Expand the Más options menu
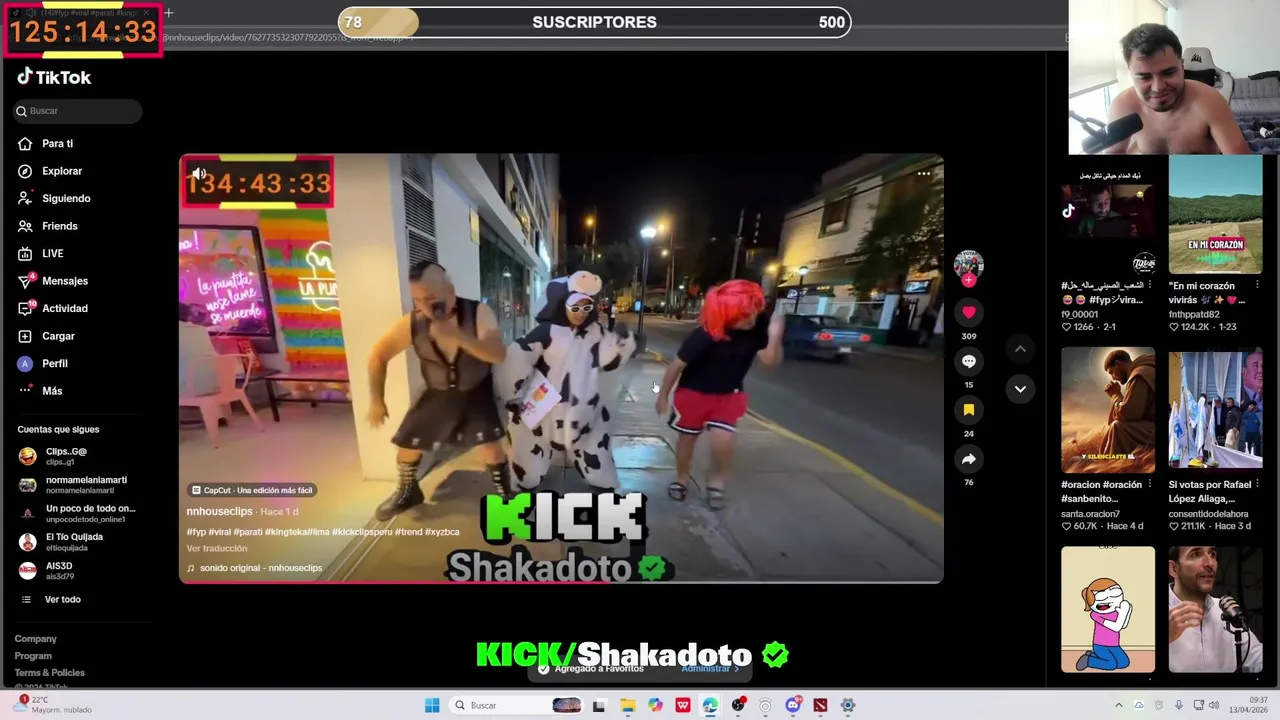1280x720 pixels. [52, 391]
